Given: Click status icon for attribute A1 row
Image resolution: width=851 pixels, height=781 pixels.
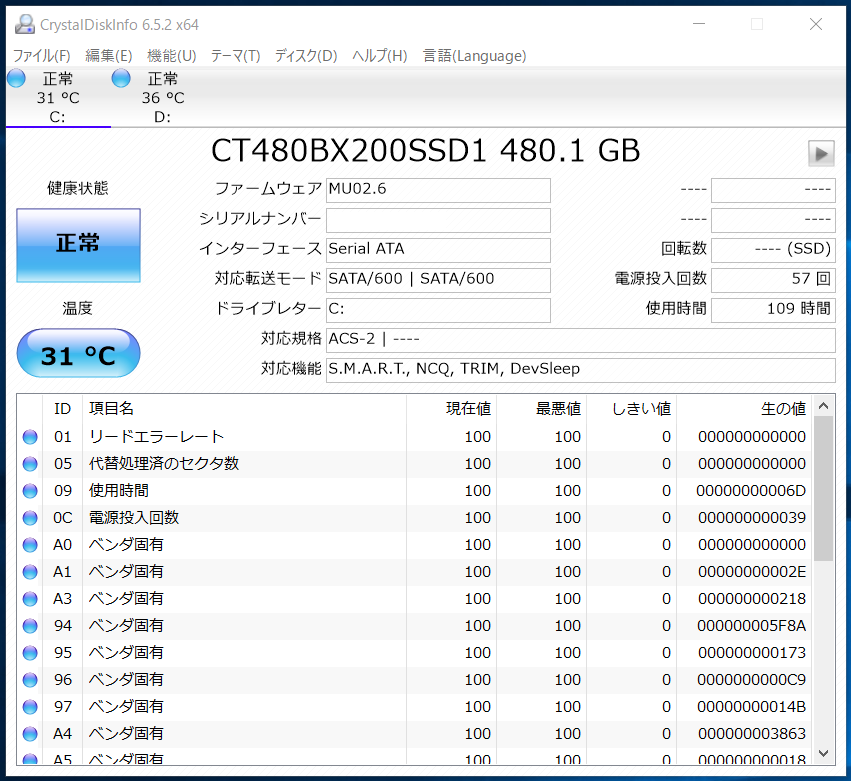Looking at the screenshot, I should [x=30, y=572].
